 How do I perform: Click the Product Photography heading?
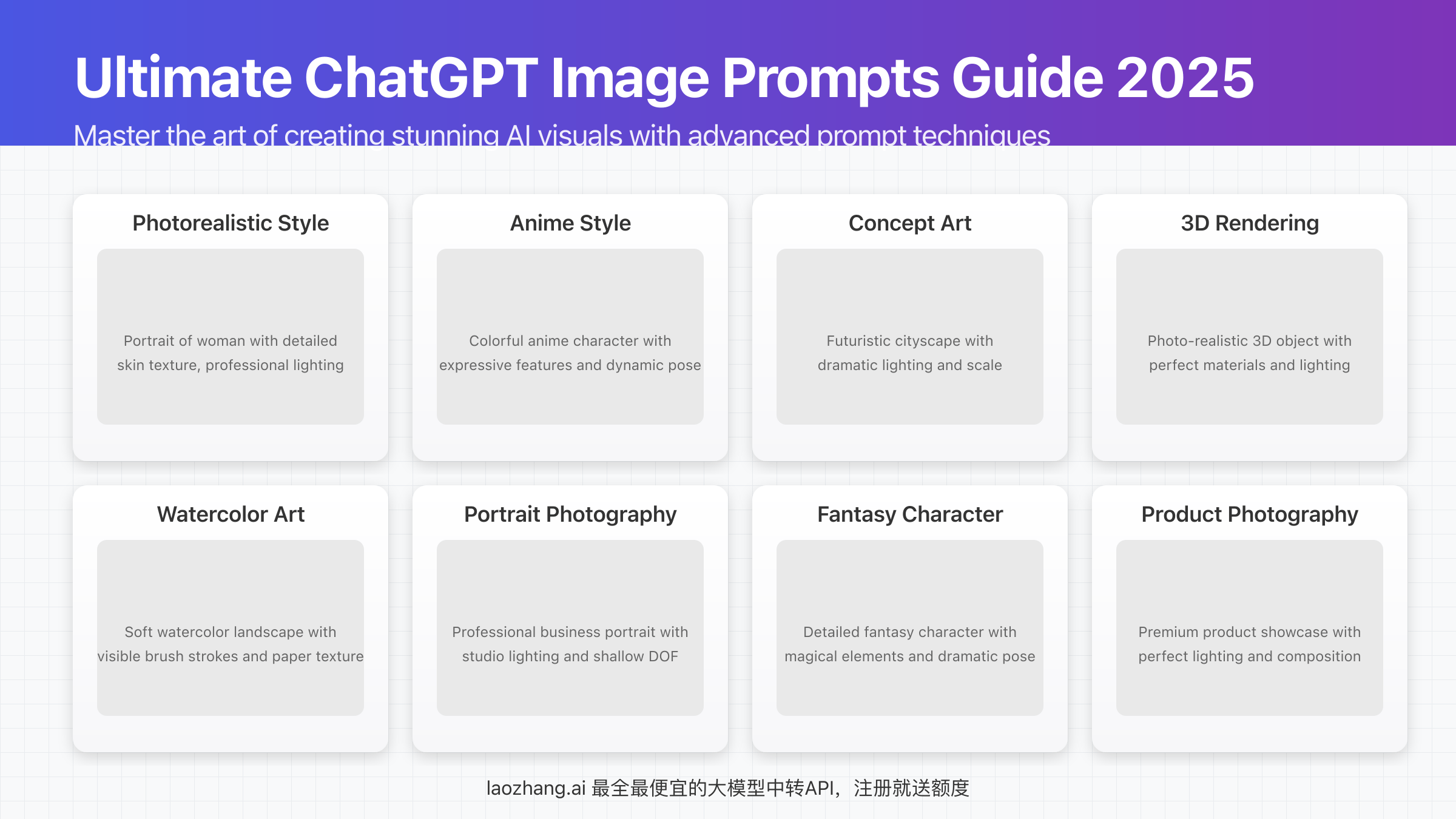click(1250, 514)
